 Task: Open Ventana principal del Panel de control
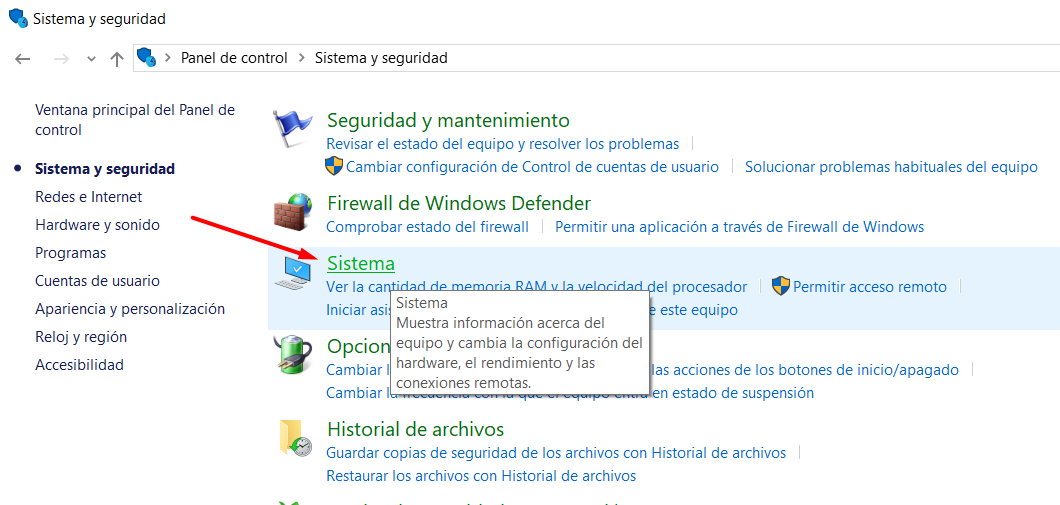135,120
